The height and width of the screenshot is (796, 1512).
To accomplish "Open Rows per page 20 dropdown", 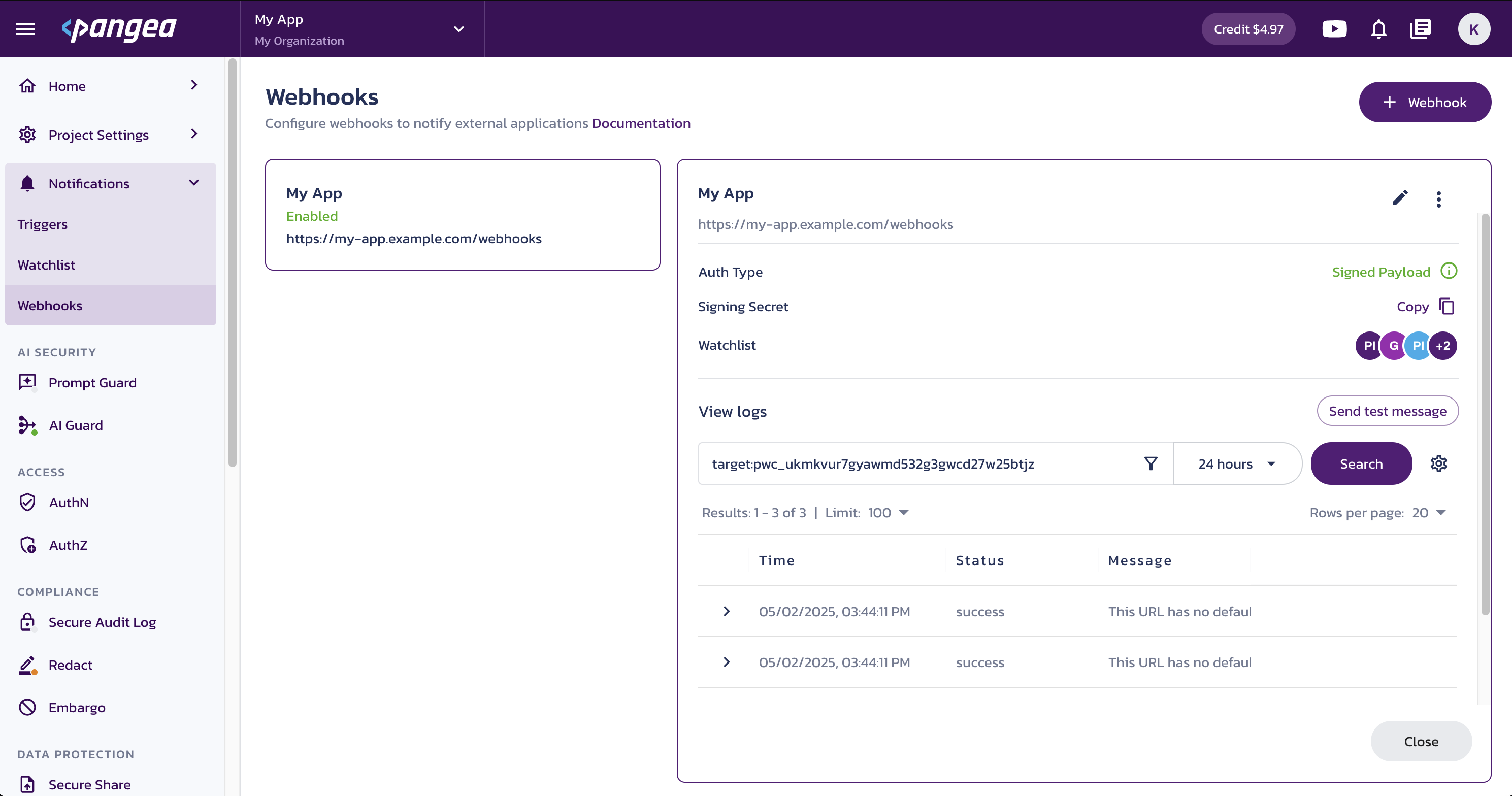I will click(x=1429, y=512).
